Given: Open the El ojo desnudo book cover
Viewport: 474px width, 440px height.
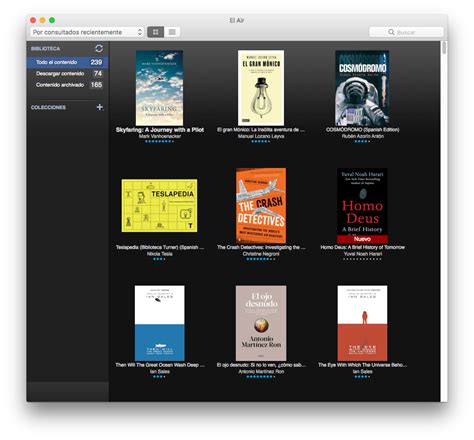Looking at the screenshot, I should (261, 323).
